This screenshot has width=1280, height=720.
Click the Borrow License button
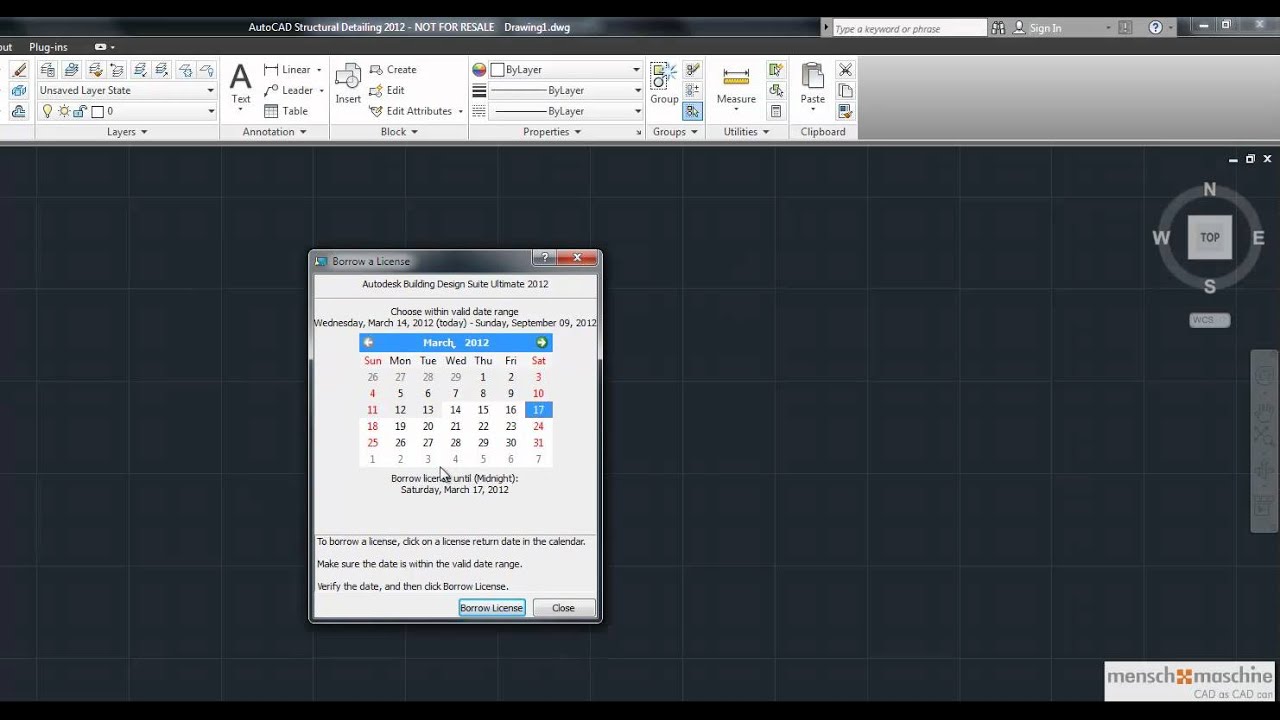[x=492, y=608]
